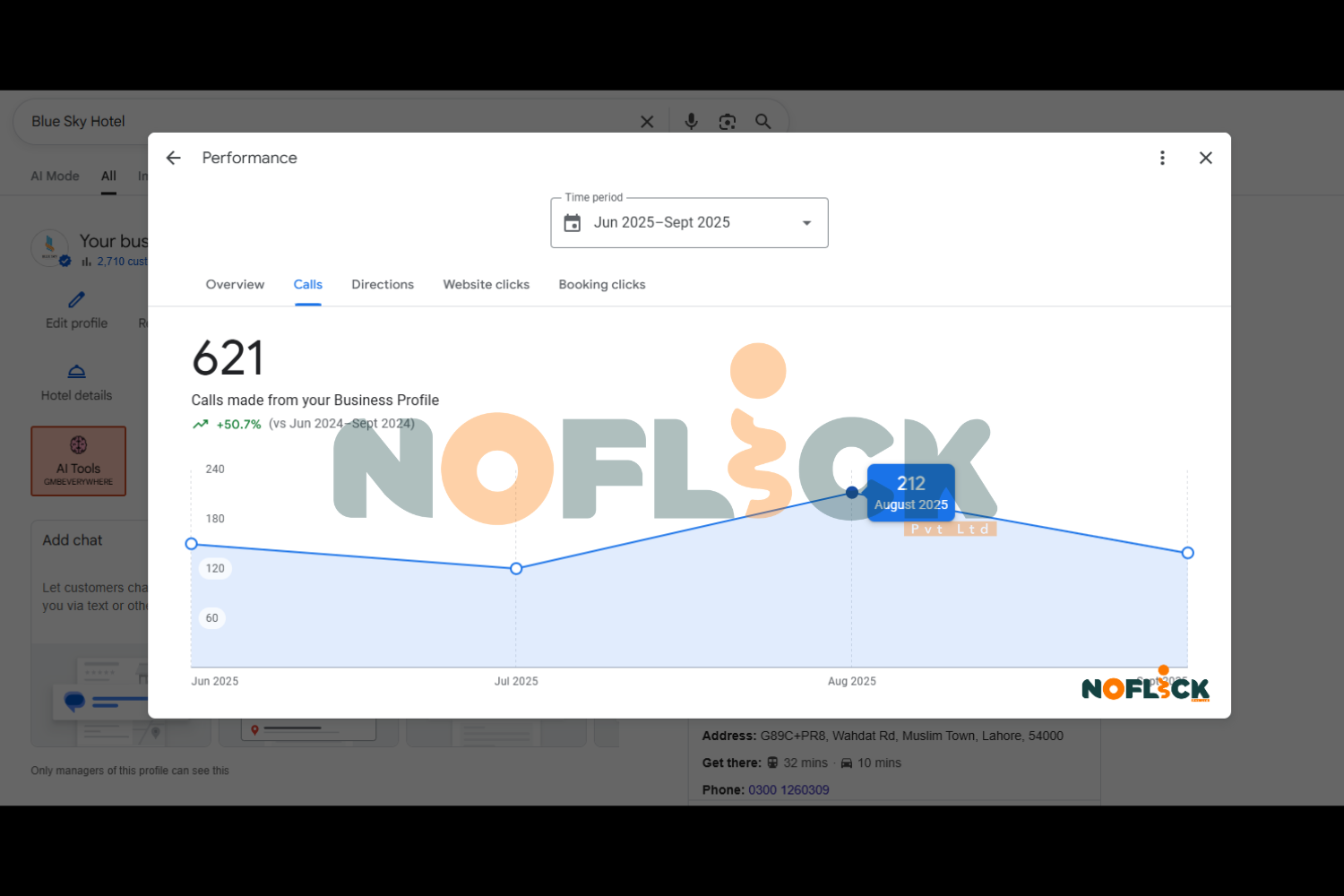The width and height of the screenshot is (1344, 896).
Task: Switch to the Overview tab
Action: click(235, 284)
